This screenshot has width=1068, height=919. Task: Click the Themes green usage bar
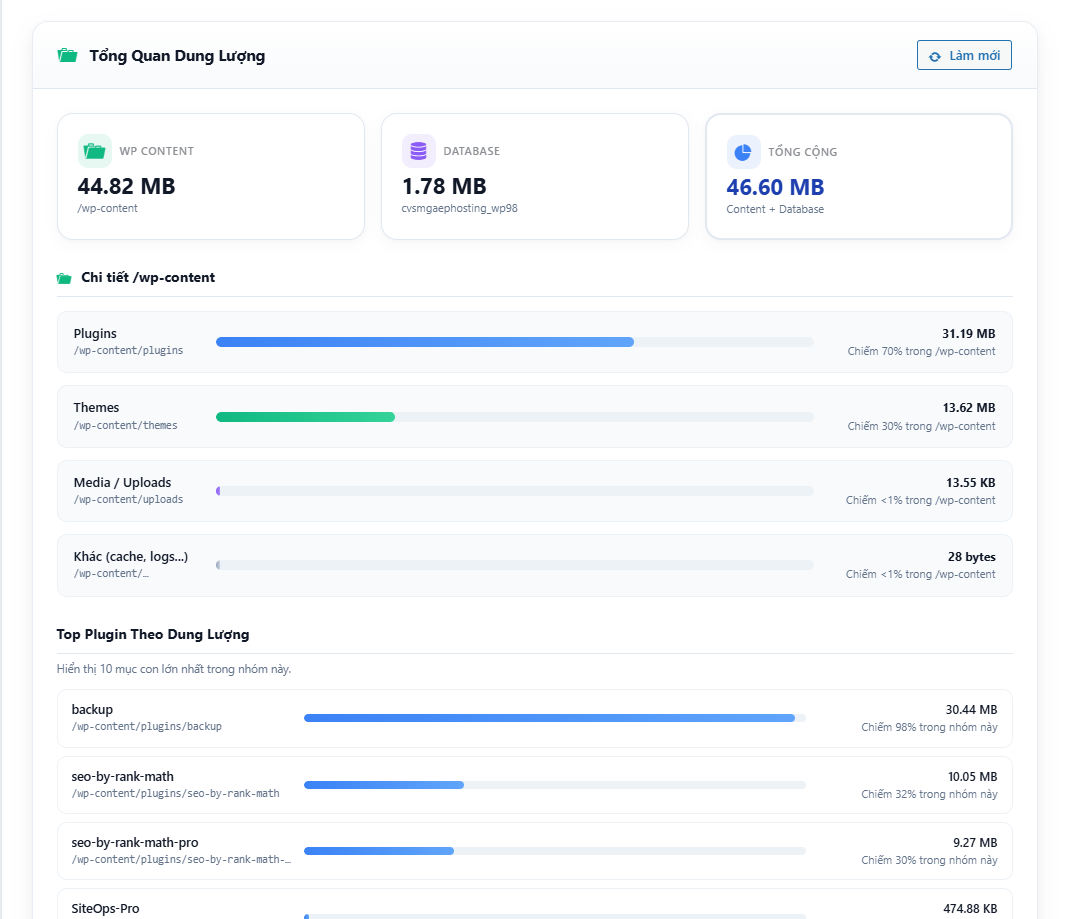pyautogui.click(x=515, y=417)
